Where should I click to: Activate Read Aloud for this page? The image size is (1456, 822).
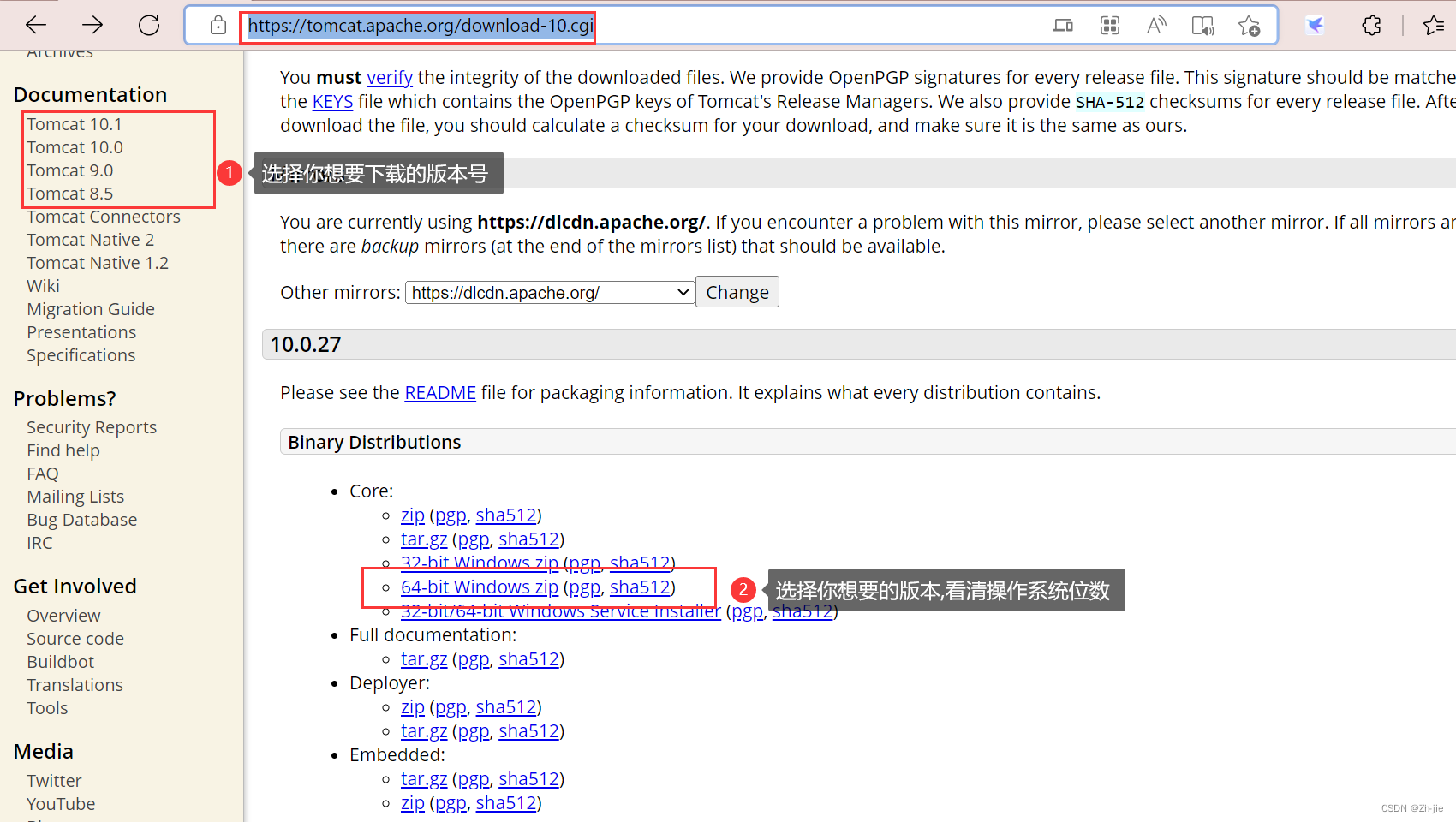[1156, 26]
